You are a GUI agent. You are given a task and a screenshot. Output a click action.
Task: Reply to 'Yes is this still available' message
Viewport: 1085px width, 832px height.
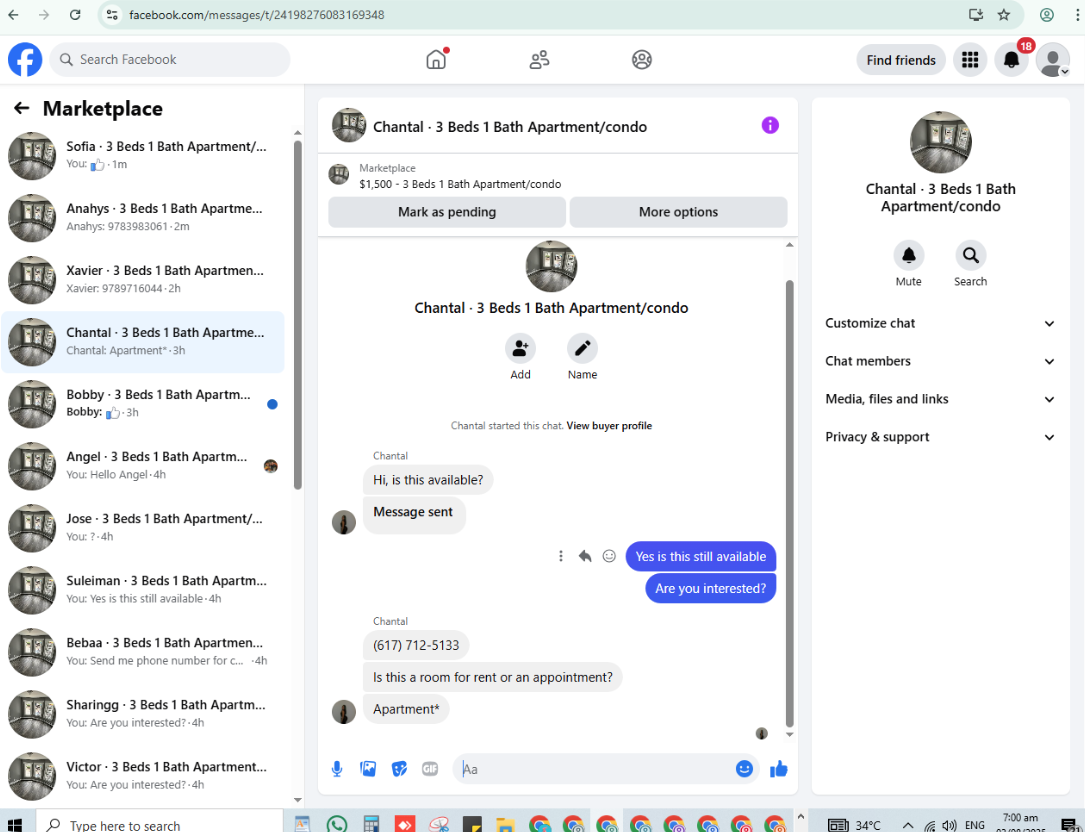coord(585,557)
